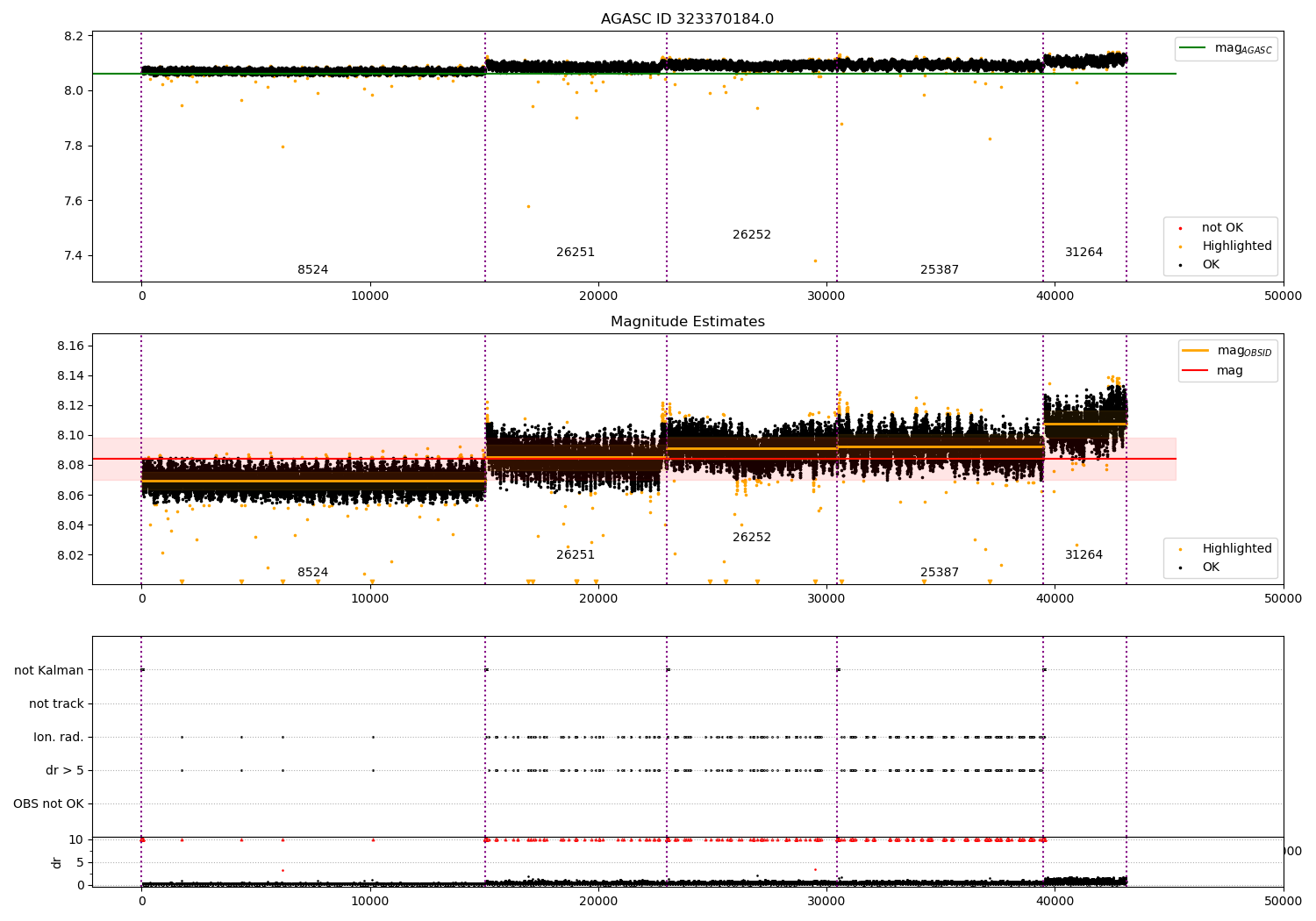This screenshot has width=1316, height=921.
Task: Click OBSID label 26251 in Magnitude Estimates plot
Action: [576, 555]
